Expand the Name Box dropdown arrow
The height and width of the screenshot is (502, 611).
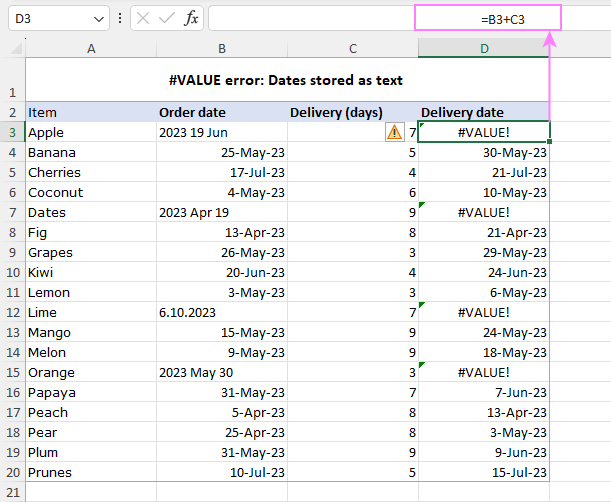[x=98, y=18]
